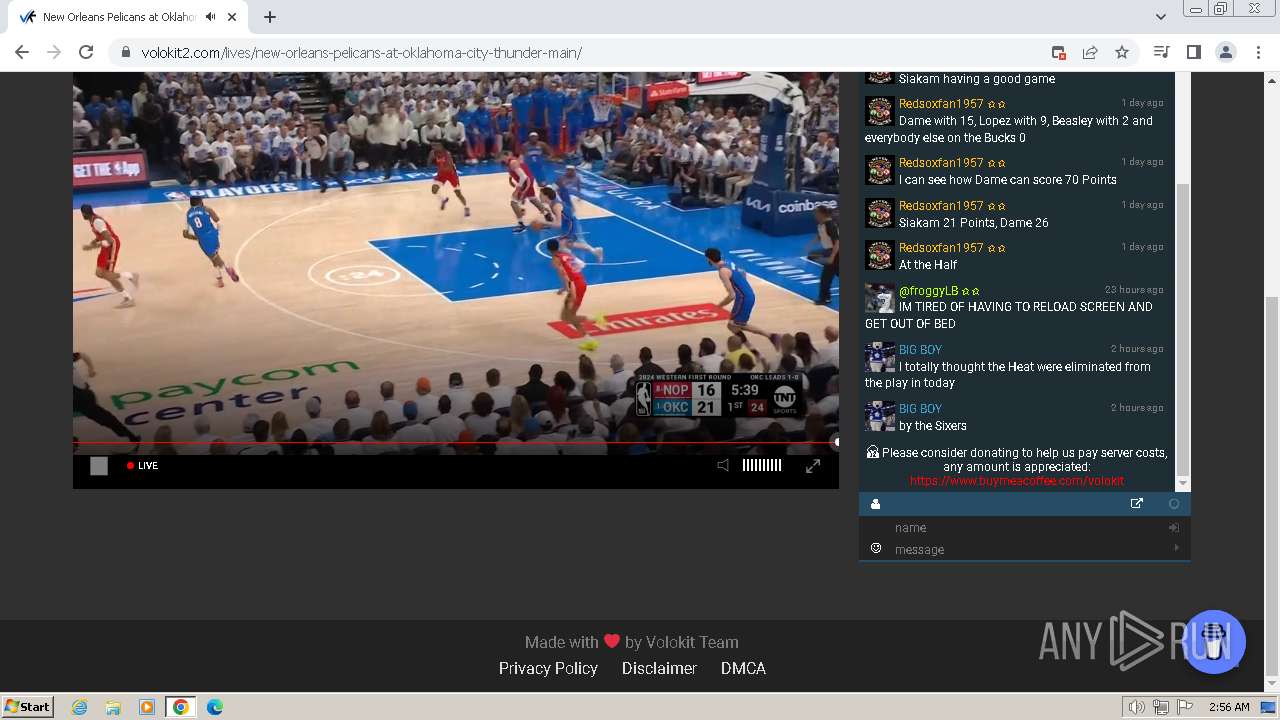The image size is (1280, 720).
Task: Switch to Chrome on the taskbar
Action: (180, 707)
